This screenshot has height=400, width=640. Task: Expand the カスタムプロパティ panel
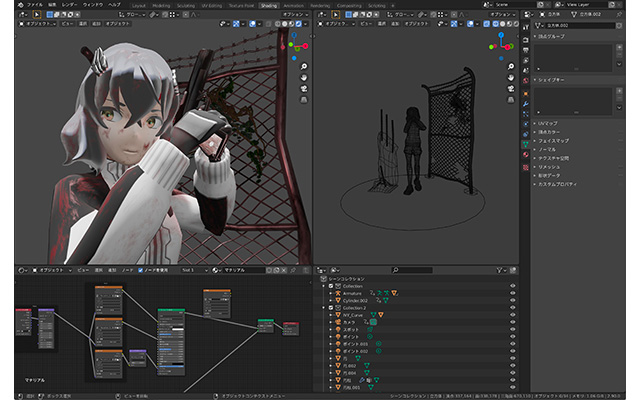pos(558,184)
